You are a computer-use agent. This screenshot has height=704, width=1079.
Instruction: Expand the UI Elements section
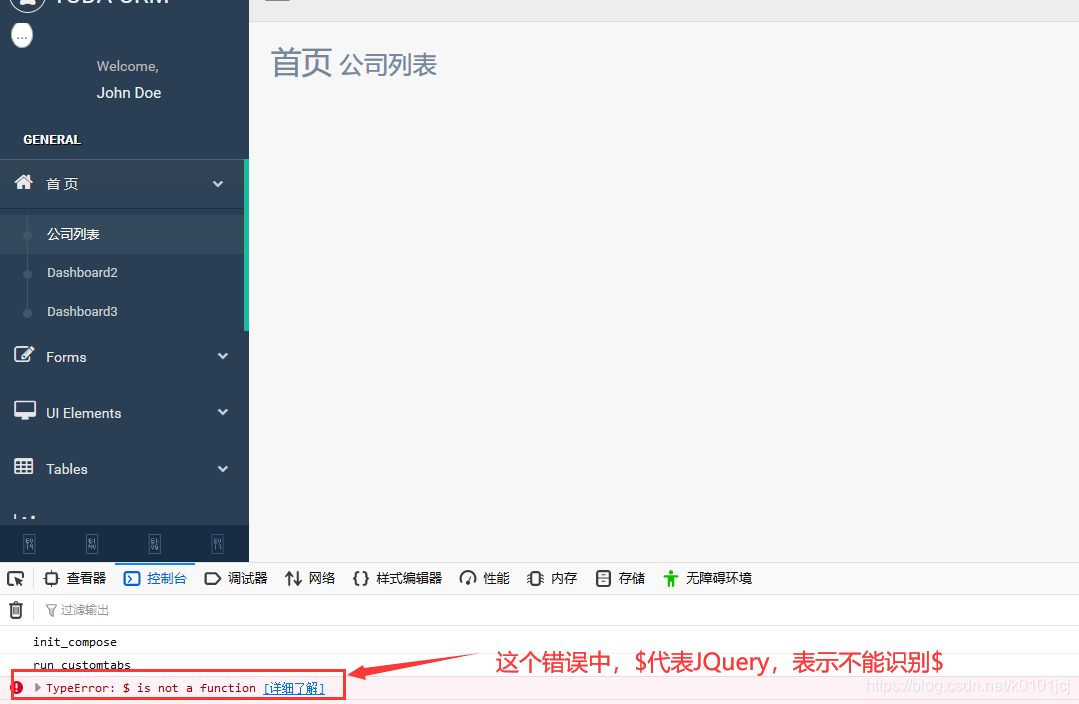(222, 411)
